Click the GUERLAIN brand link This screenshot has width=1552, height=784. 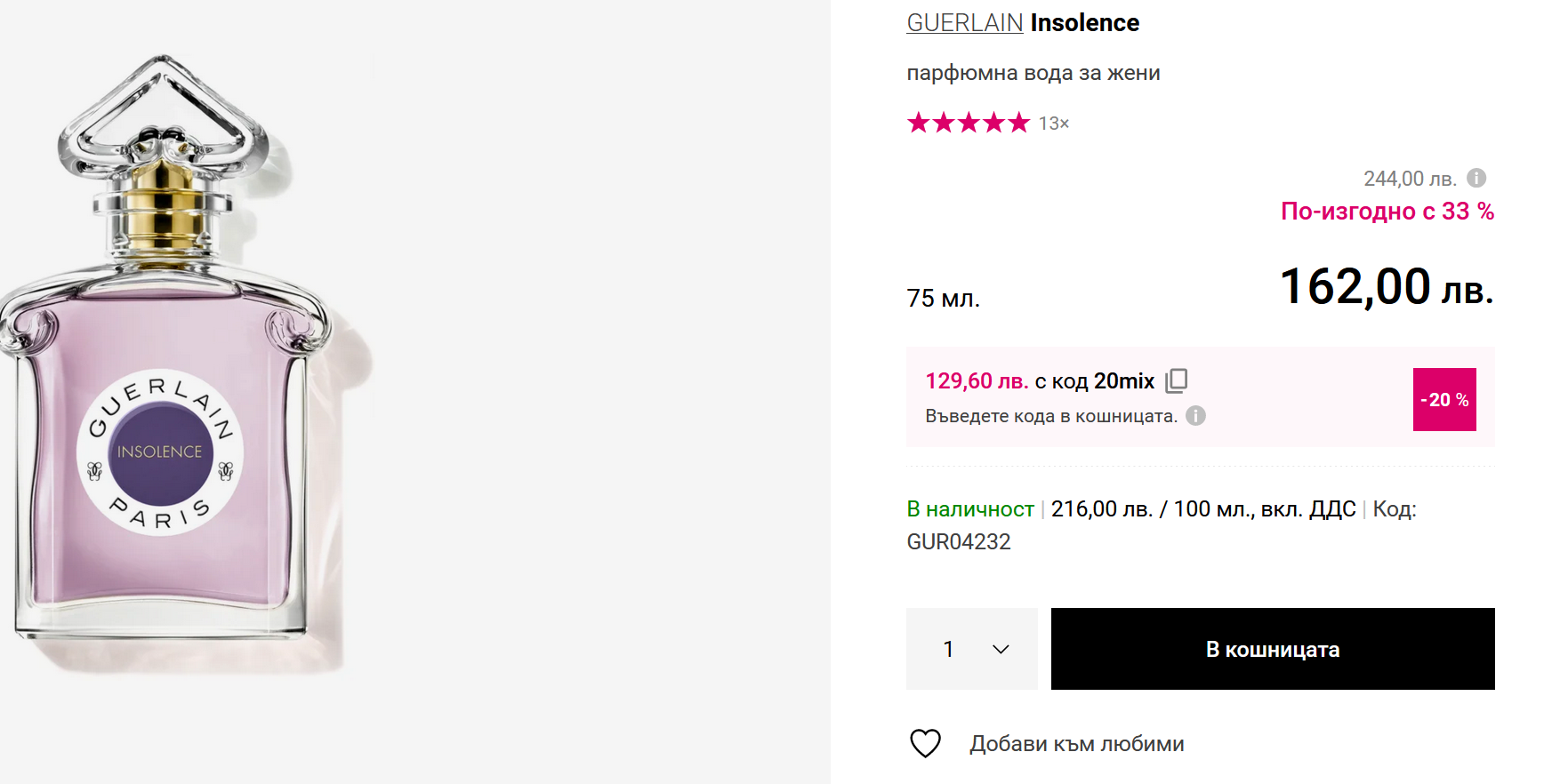[x=964, y=23]
